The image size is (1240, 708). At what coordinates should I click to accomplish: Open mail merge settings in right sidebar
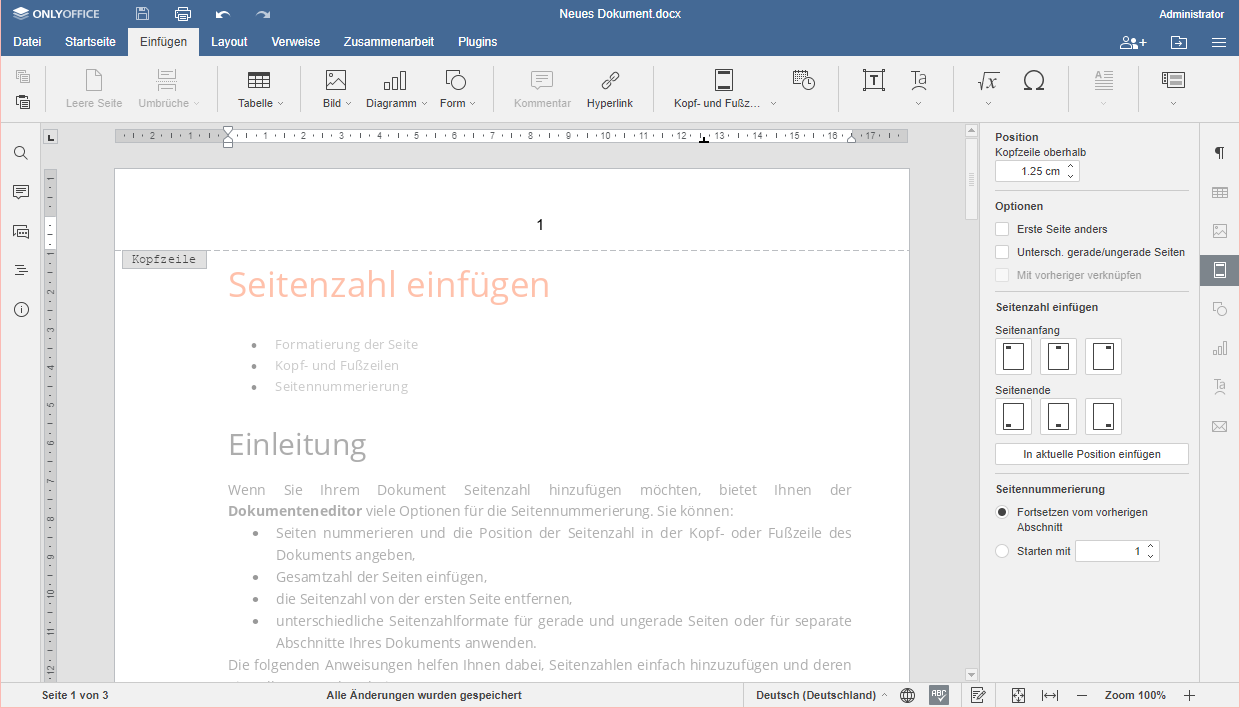[1220, 426]
